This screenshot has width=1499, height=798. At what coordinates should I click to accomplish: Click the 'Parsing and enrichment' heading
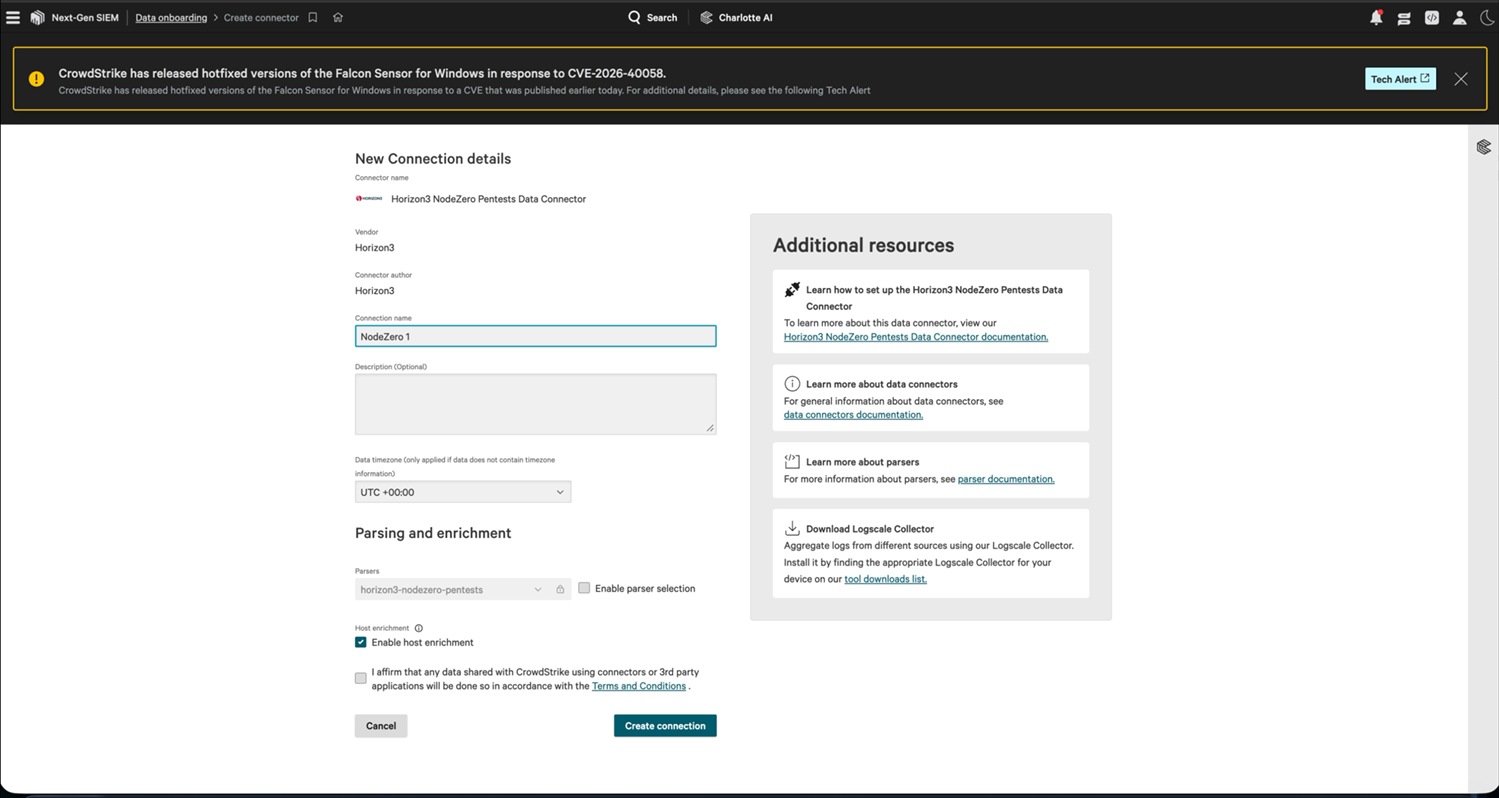[x=433, y=533]
